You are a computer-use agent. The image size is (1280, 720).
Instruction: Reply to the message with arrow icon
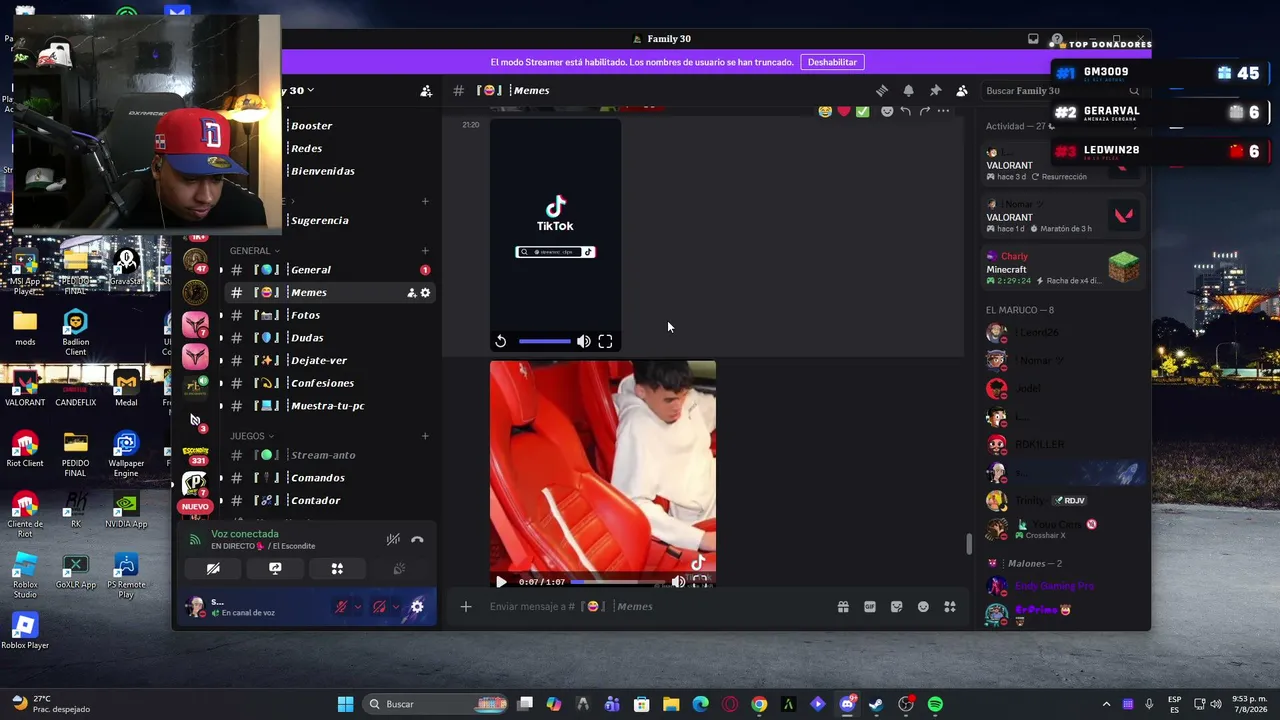click(x=905, y=111)
